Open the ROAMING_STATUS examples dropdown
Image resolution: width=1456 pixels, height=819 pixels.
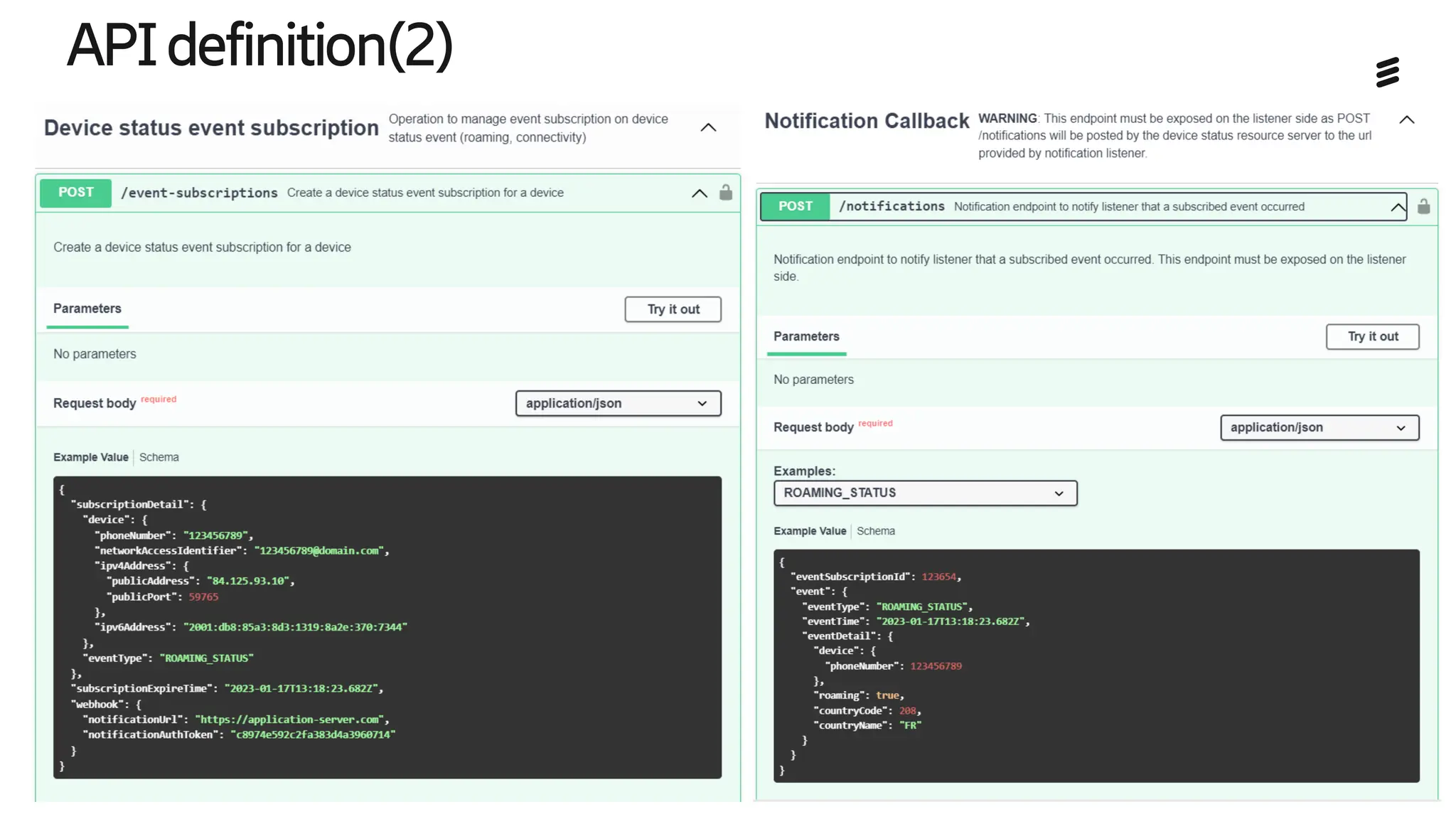(925, 493)
